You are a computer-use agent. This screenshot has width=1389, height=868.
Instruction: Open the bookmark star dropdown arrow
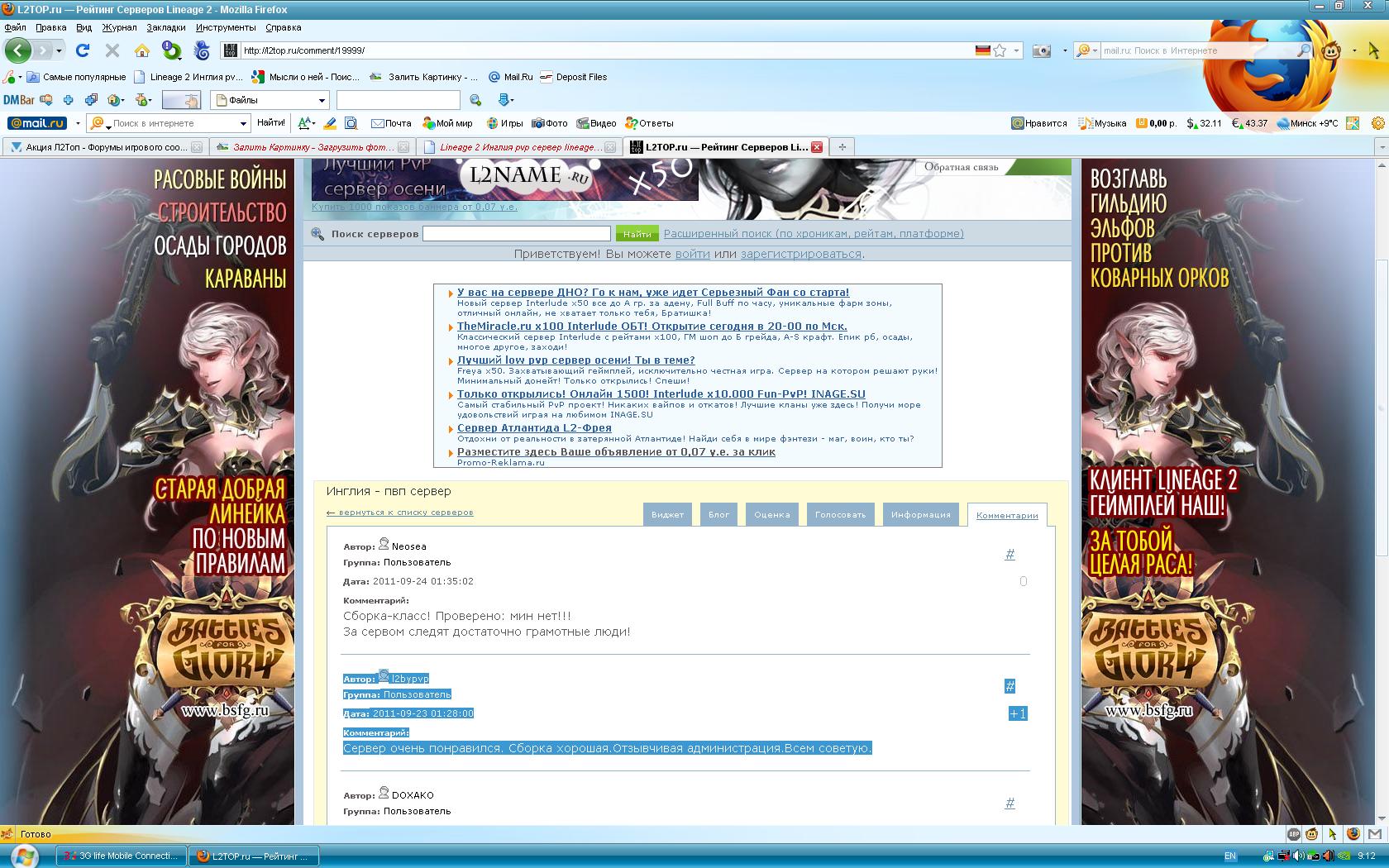pyautogui.click(x=1017, y=50)
